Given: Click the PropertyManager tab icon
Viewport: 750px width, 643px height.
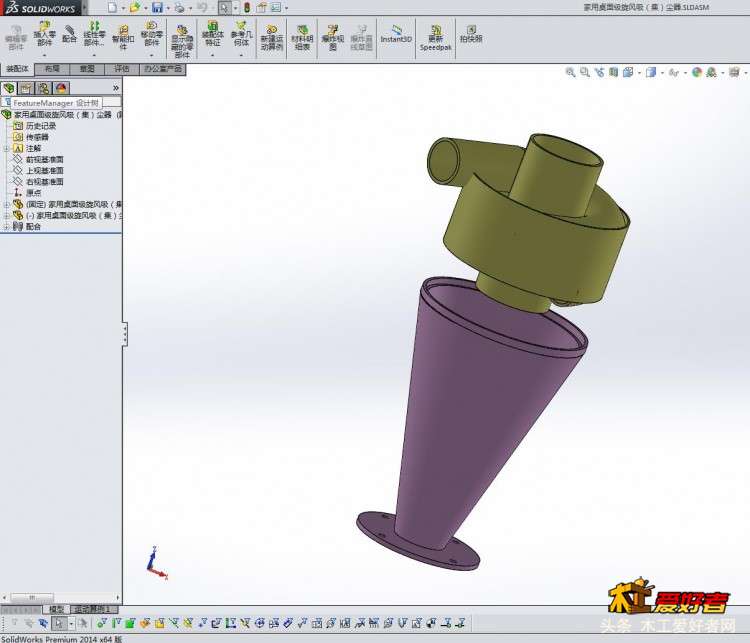Looking at the screenshot, I should point(26,88).
